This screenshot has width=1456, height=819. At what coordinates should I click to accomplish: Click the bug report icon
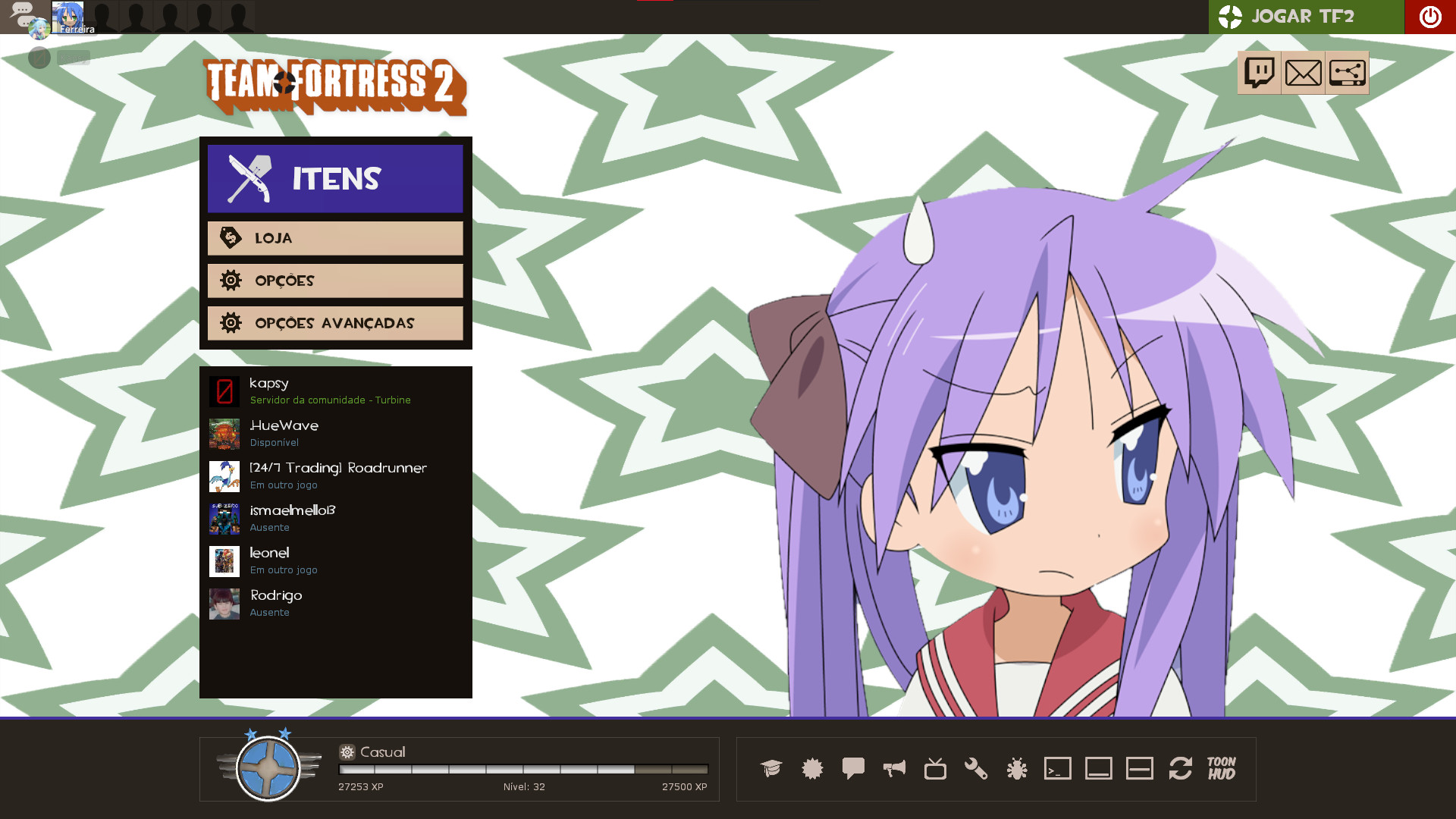tap(1017, 768)
